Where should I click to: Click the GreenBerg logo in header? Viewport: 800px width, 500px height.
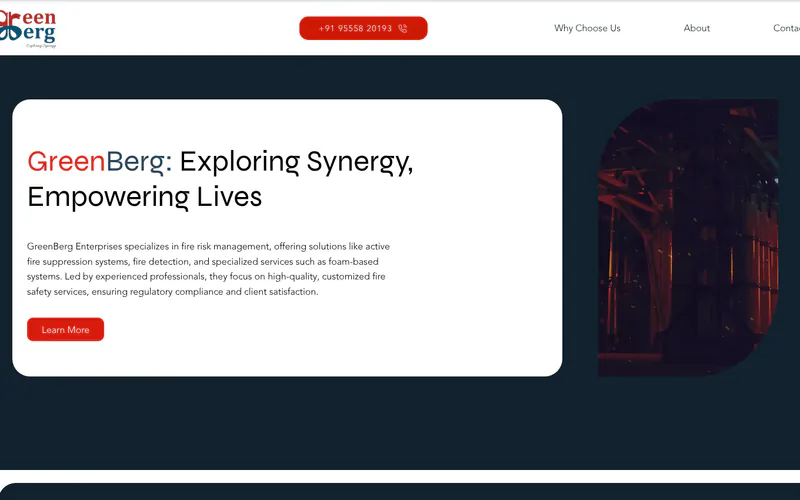(x=28, y=29)
